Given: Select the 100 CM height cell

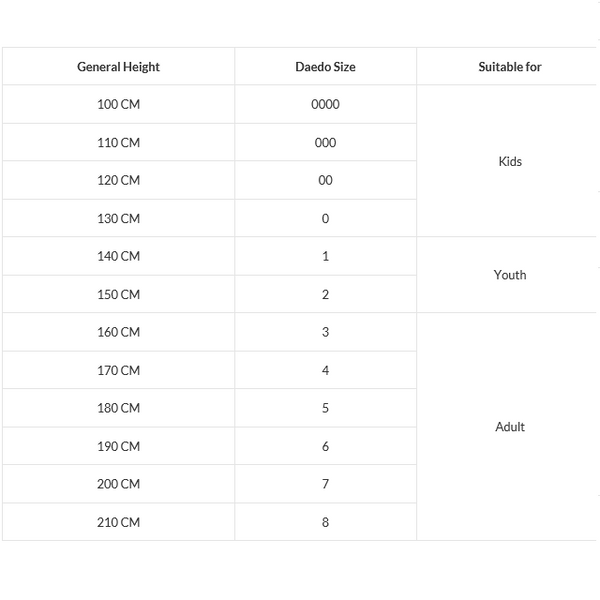Looking at the screenshot, I should (118, 104).
